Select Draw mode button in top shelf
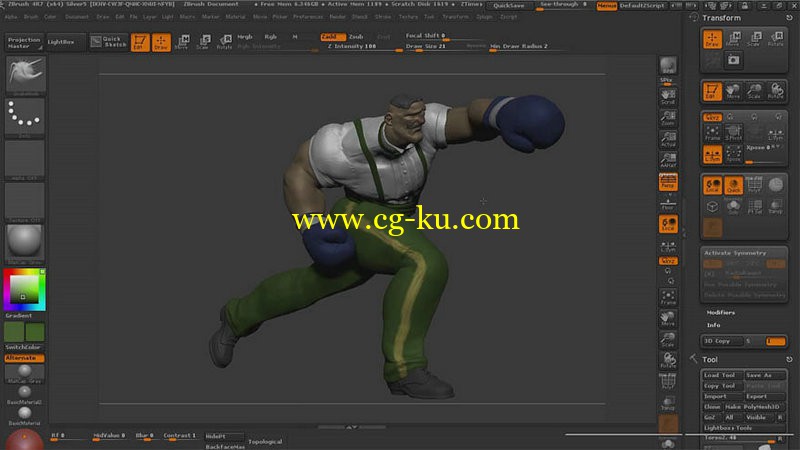 coord(161,42)
